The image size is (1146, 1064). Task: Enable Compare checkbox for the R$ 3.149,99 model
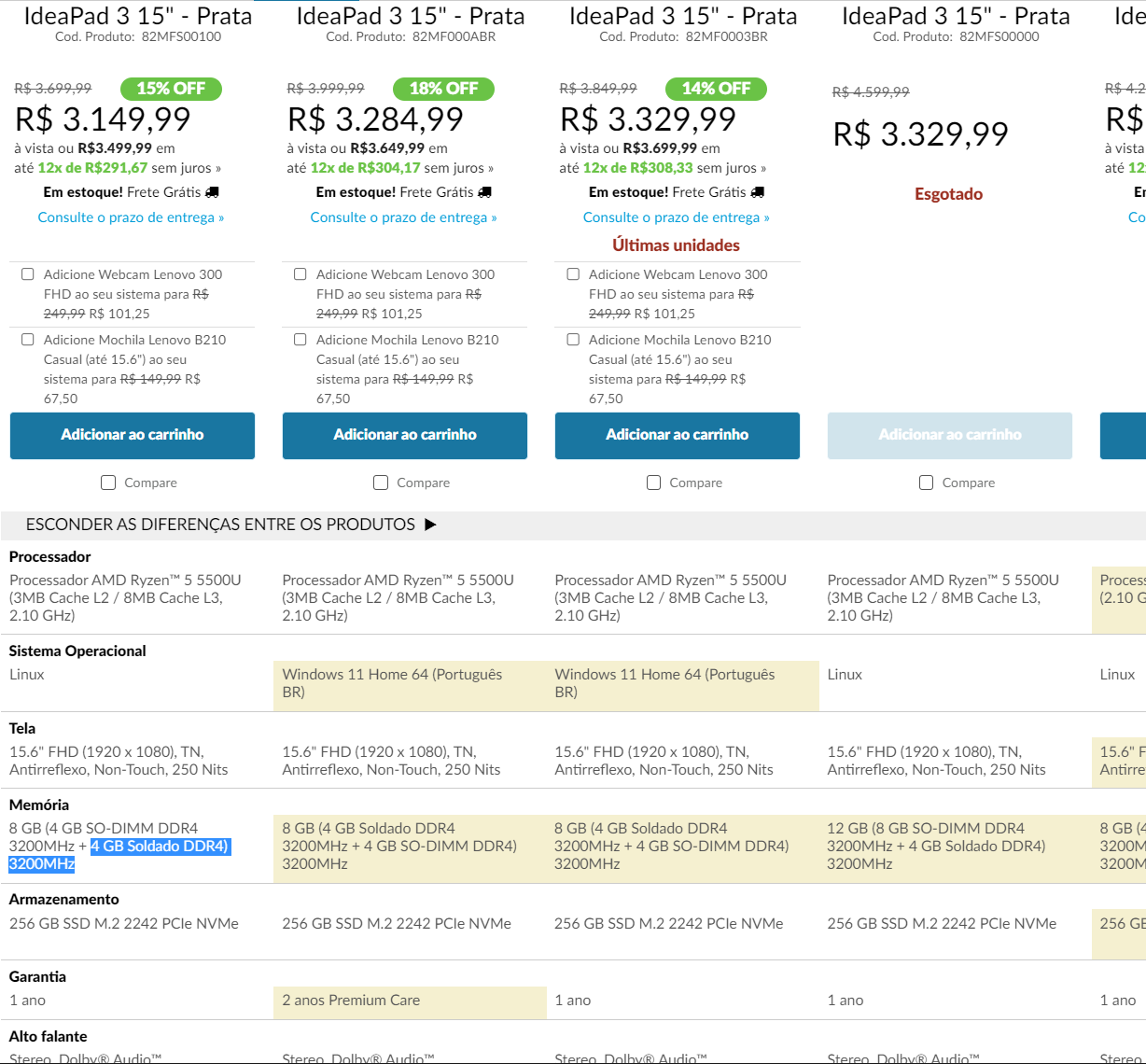108,483
